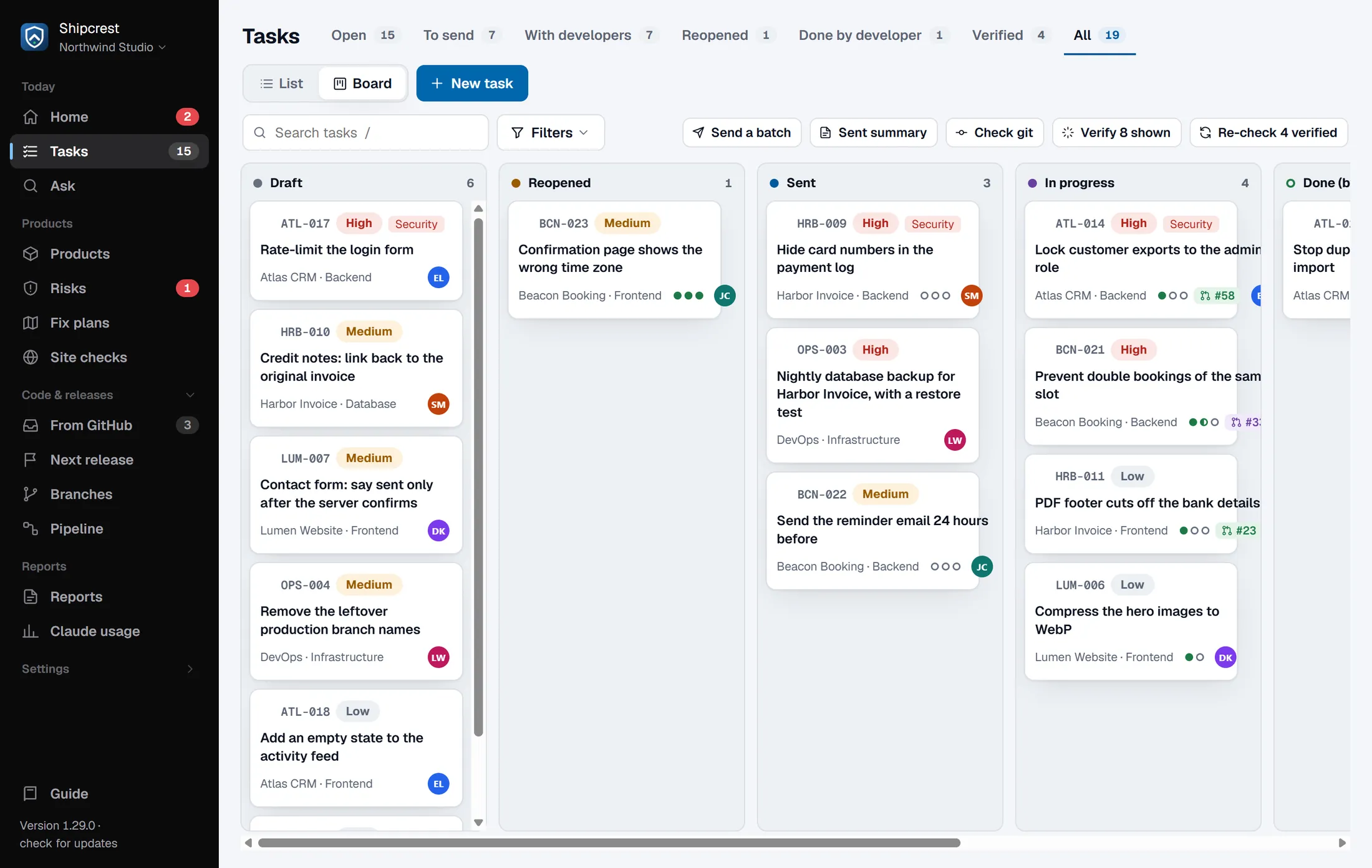1372x868 pixels.
Task: Click the Sent summary button
Action: pos(874,132)
